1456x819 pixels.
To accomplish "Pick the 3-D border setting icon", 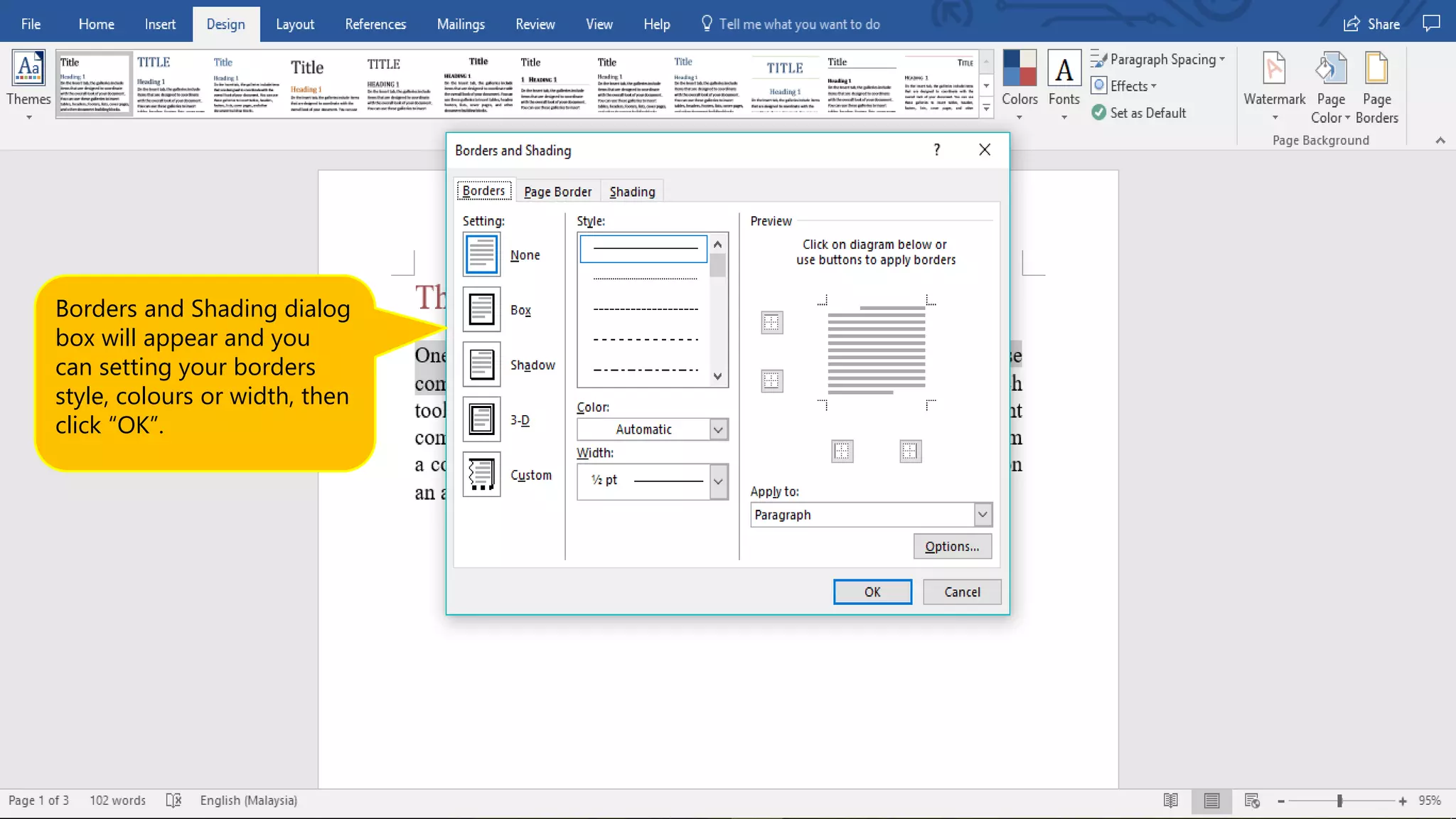I will (x=481, y=419).
